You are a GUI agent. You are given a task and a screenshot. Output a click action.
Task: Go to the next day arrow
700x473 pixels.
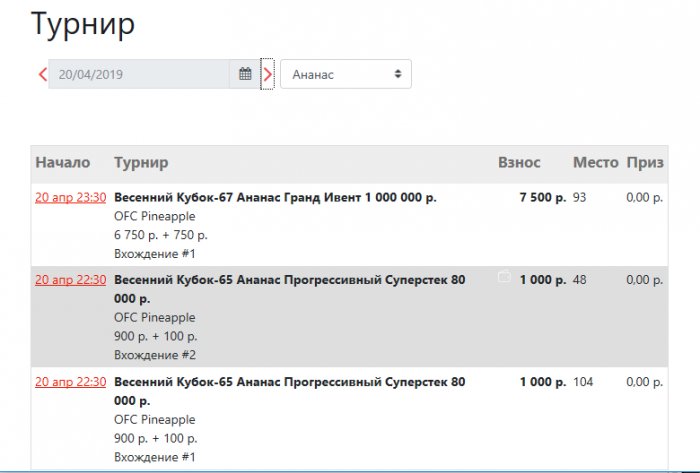[267, 74]
